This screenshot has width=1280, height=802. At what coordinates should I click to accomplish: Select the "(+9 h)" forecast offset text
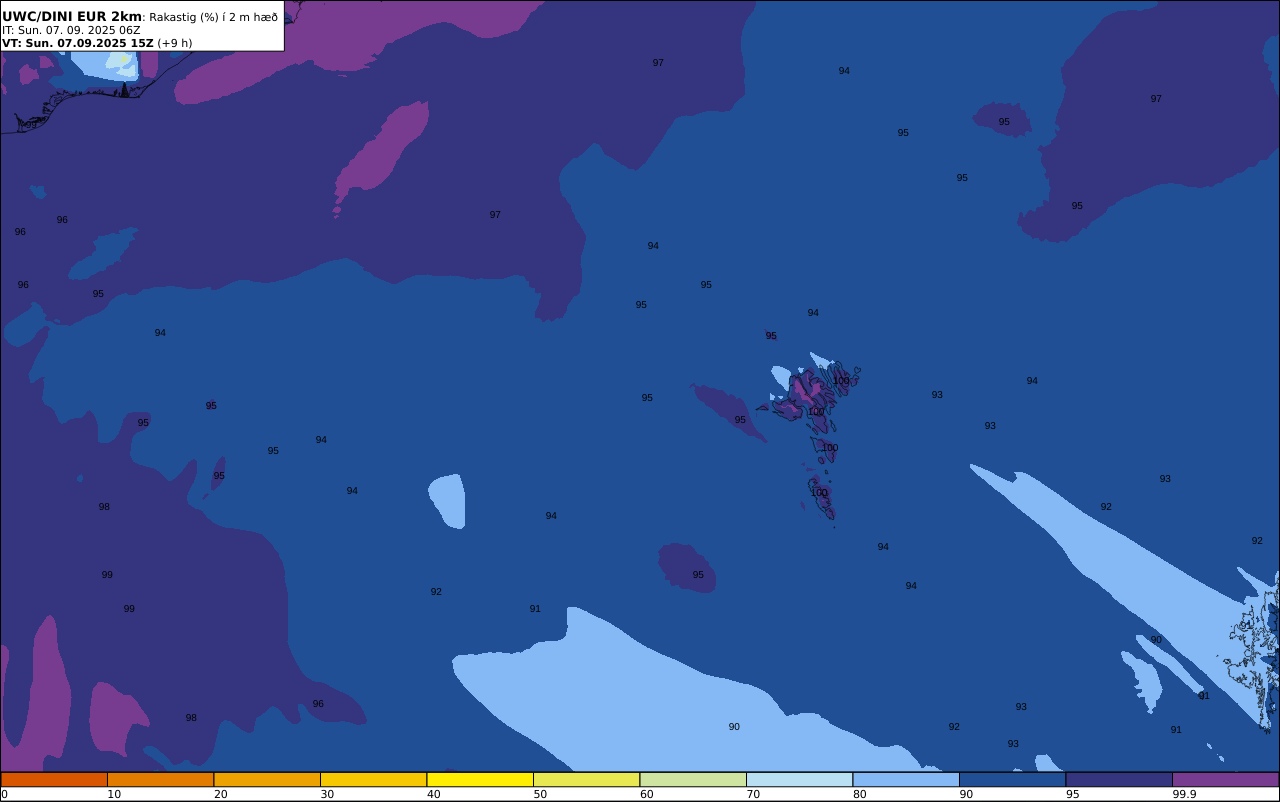pos(175,43)
